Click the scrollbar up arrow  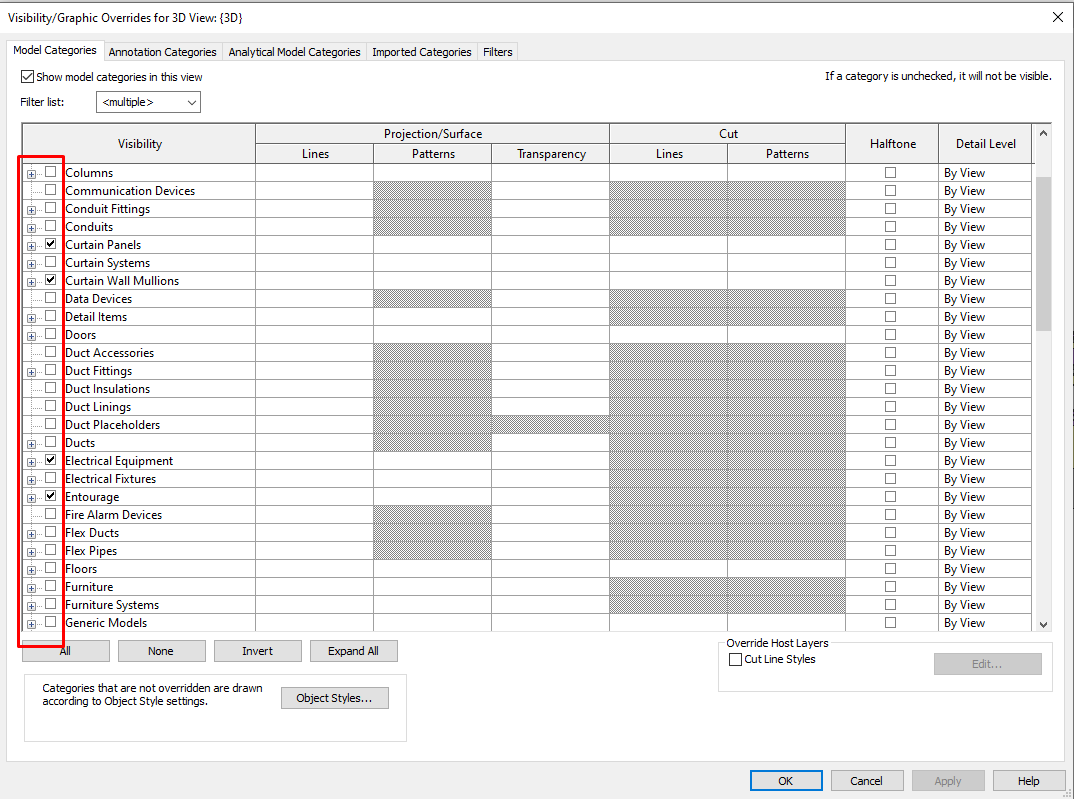coord(1043,134)
